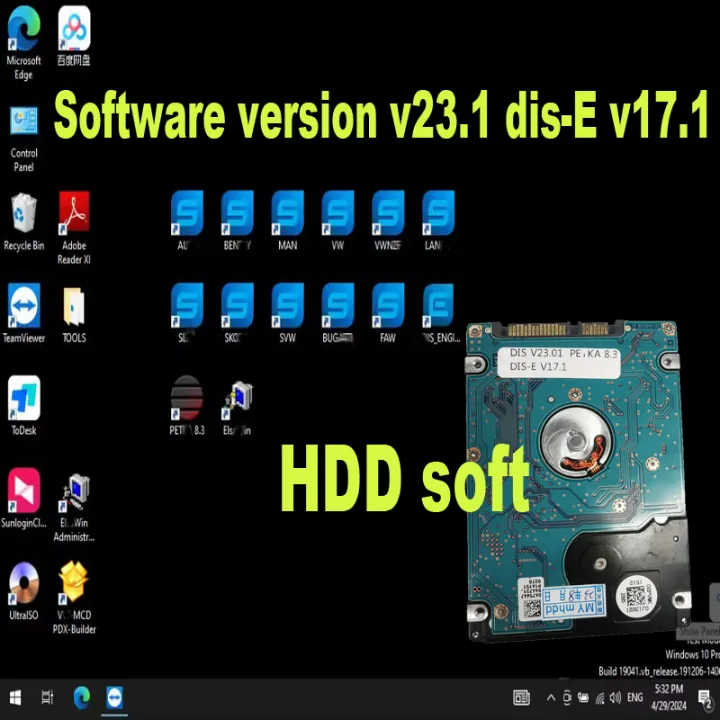This screenshot has height=720, width=720.
Task: Launch the ToDesk desktop shortcut
Action: click(23, 405)
